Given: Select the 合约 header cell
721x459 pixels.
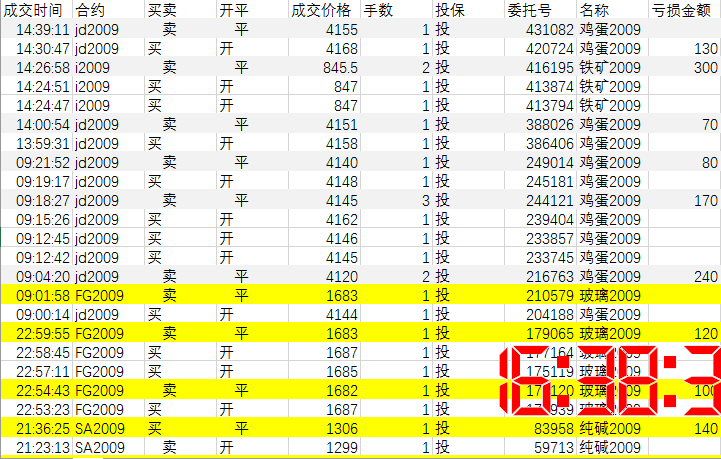Looking at the screenshot, I should coord(90,10).
